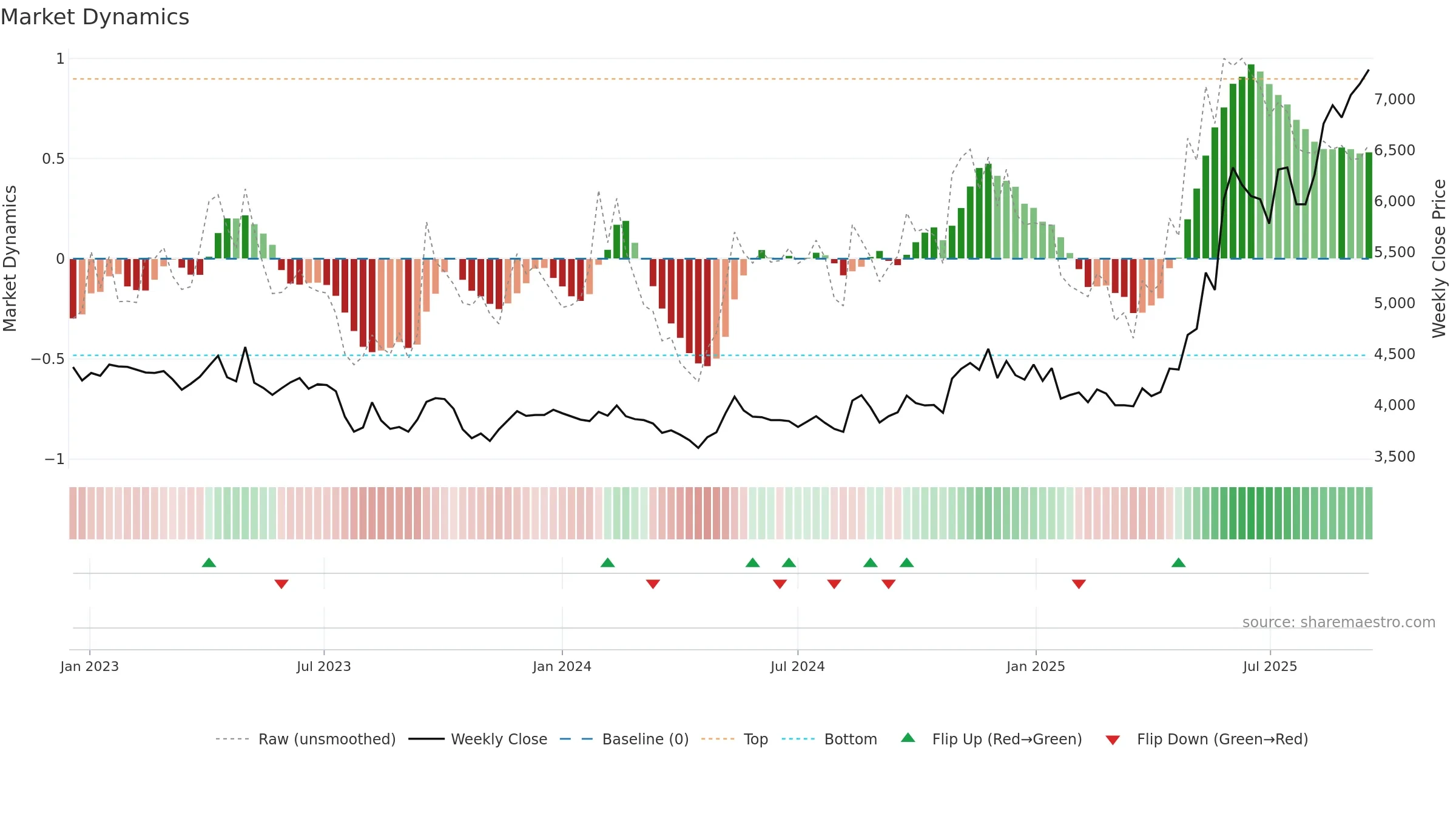
Task: Click the 0.5 left axis tick
Action: [53, 158]
